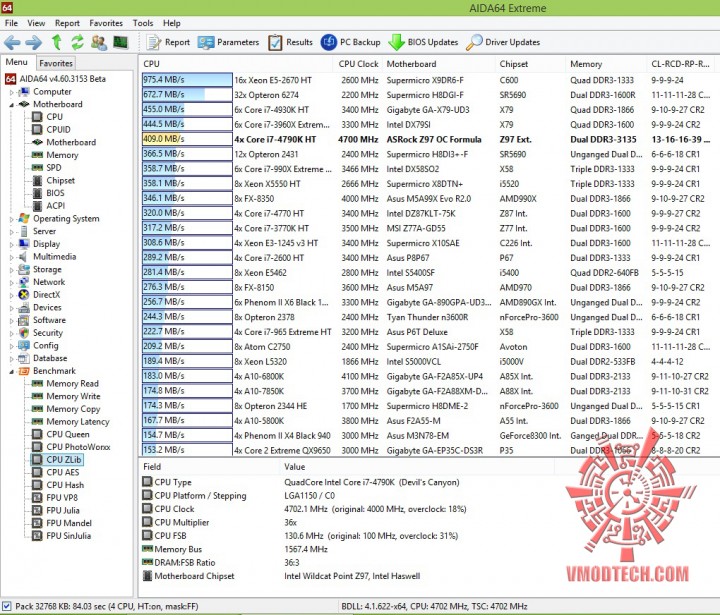Screen dimensions: 720x615
Task: Collapse the Motherboard tree node
Action: 12,105
